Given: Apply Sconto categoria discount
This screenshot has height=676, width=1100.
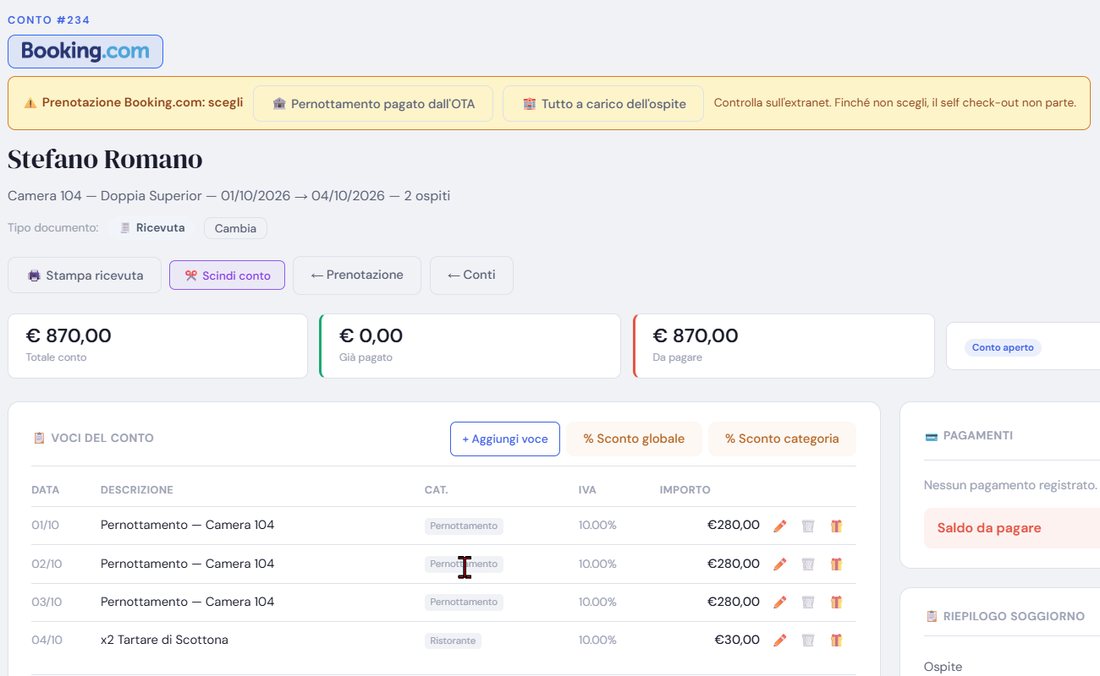Looking at the screenshot, I should coord(782,439).
